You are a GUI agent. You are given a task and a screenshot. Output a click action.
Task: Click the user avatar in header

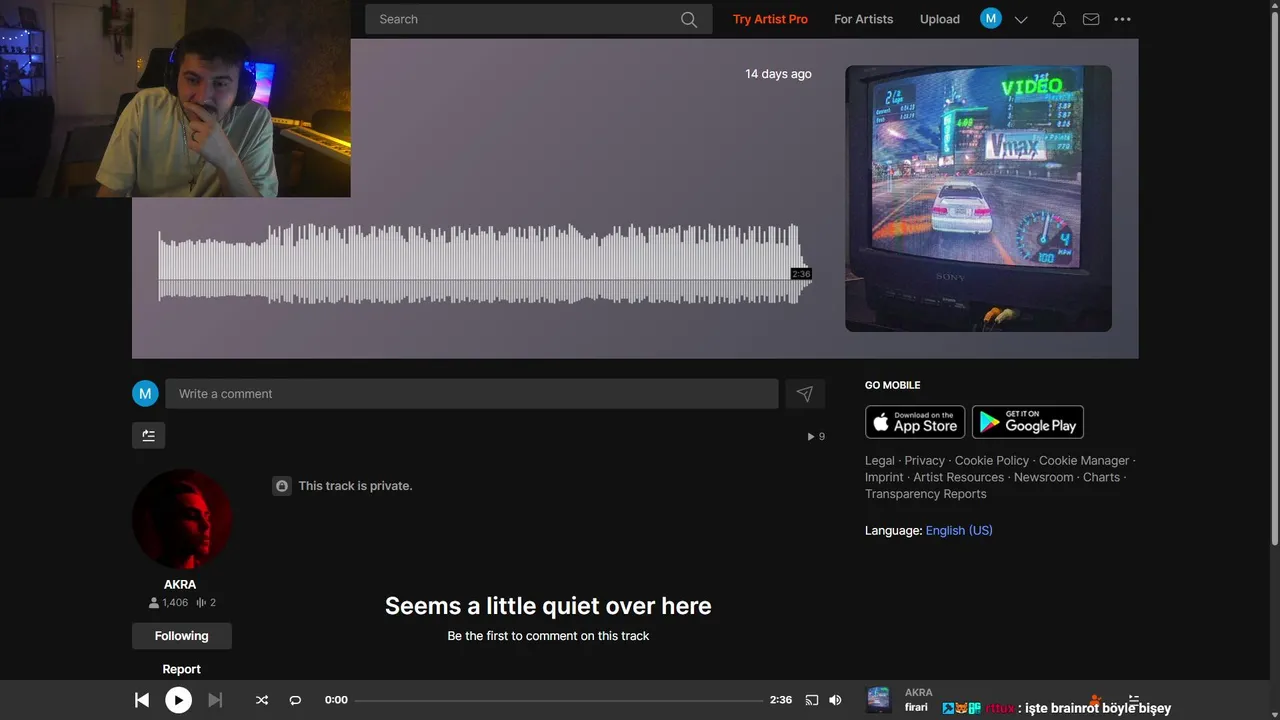click(x=991, y=18)
